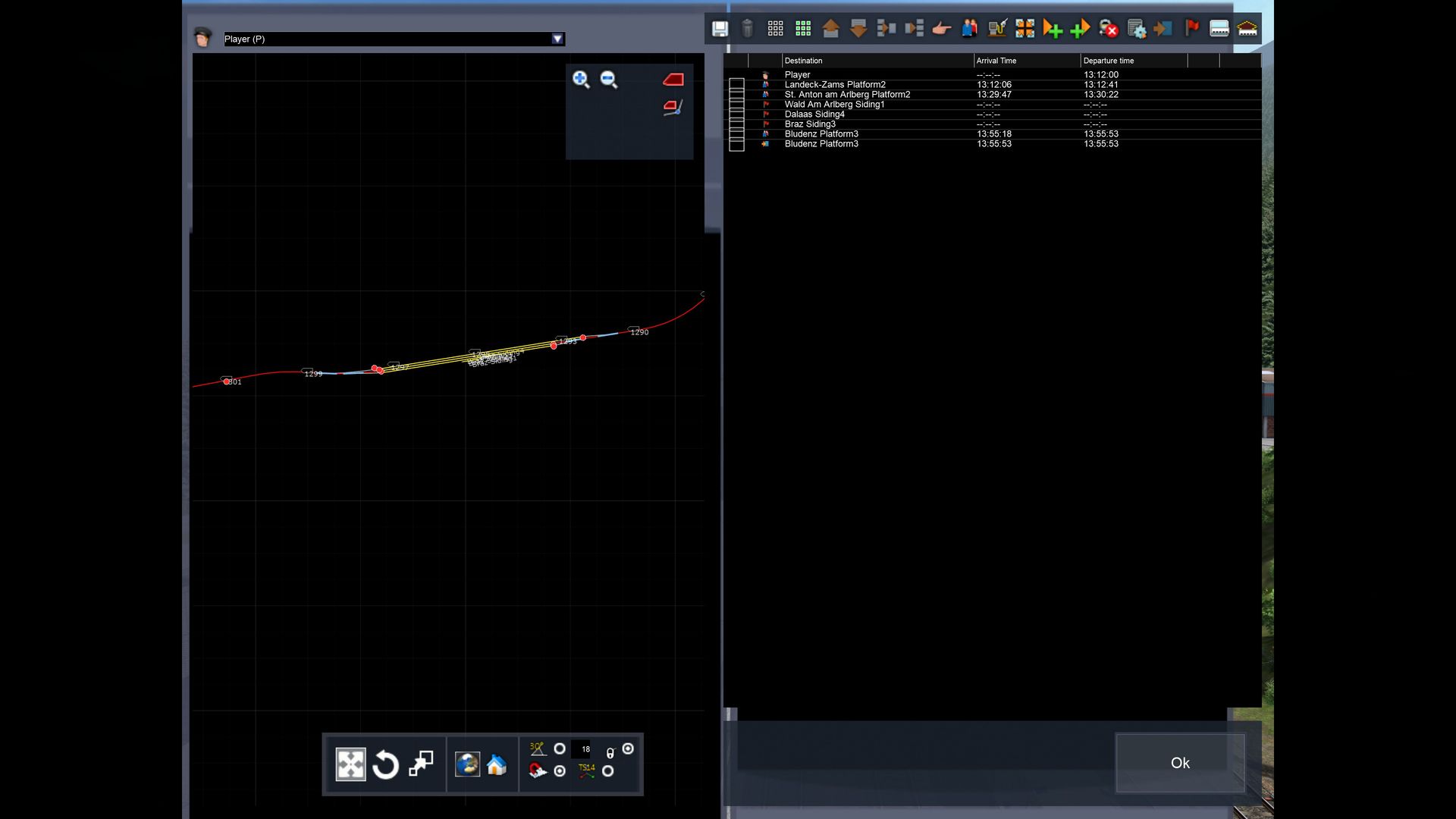1456x819 pixels.
Task: Toggle the magnet snap-to-track radio button
Action: pos(560,771)
